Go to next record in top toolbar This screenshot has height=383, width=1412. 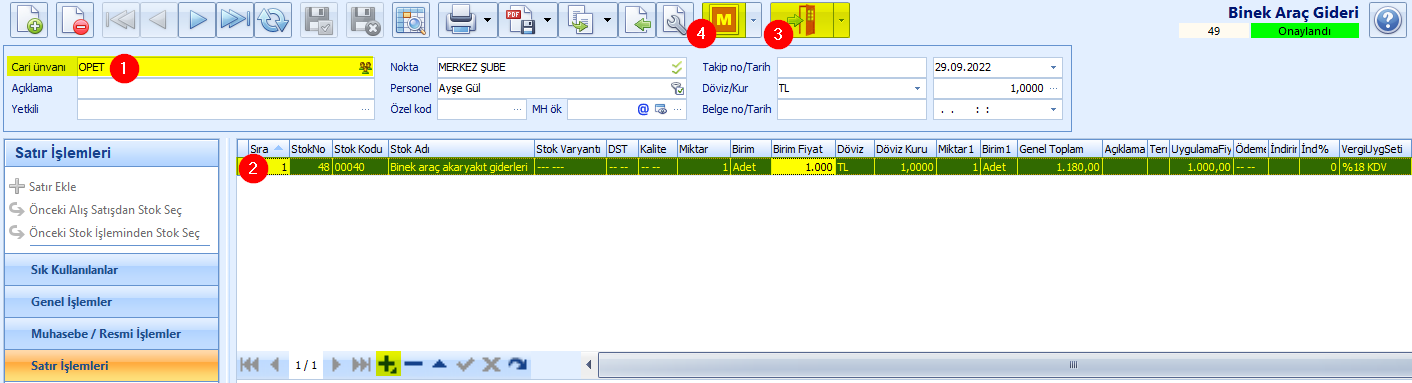(197, 19)
